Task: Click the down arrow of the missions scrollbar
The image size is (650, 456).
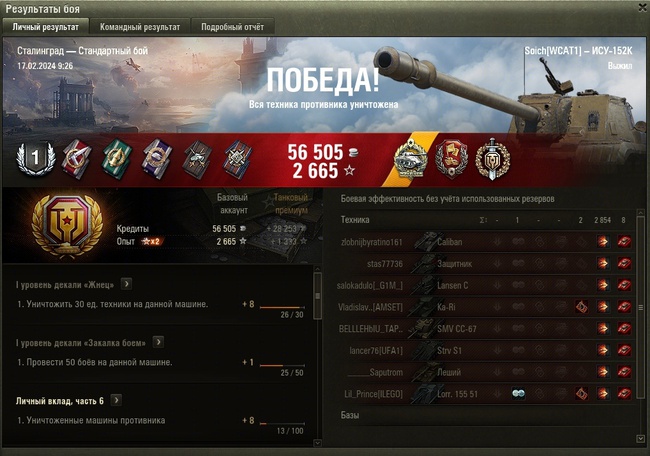Action: pos(318,443)
